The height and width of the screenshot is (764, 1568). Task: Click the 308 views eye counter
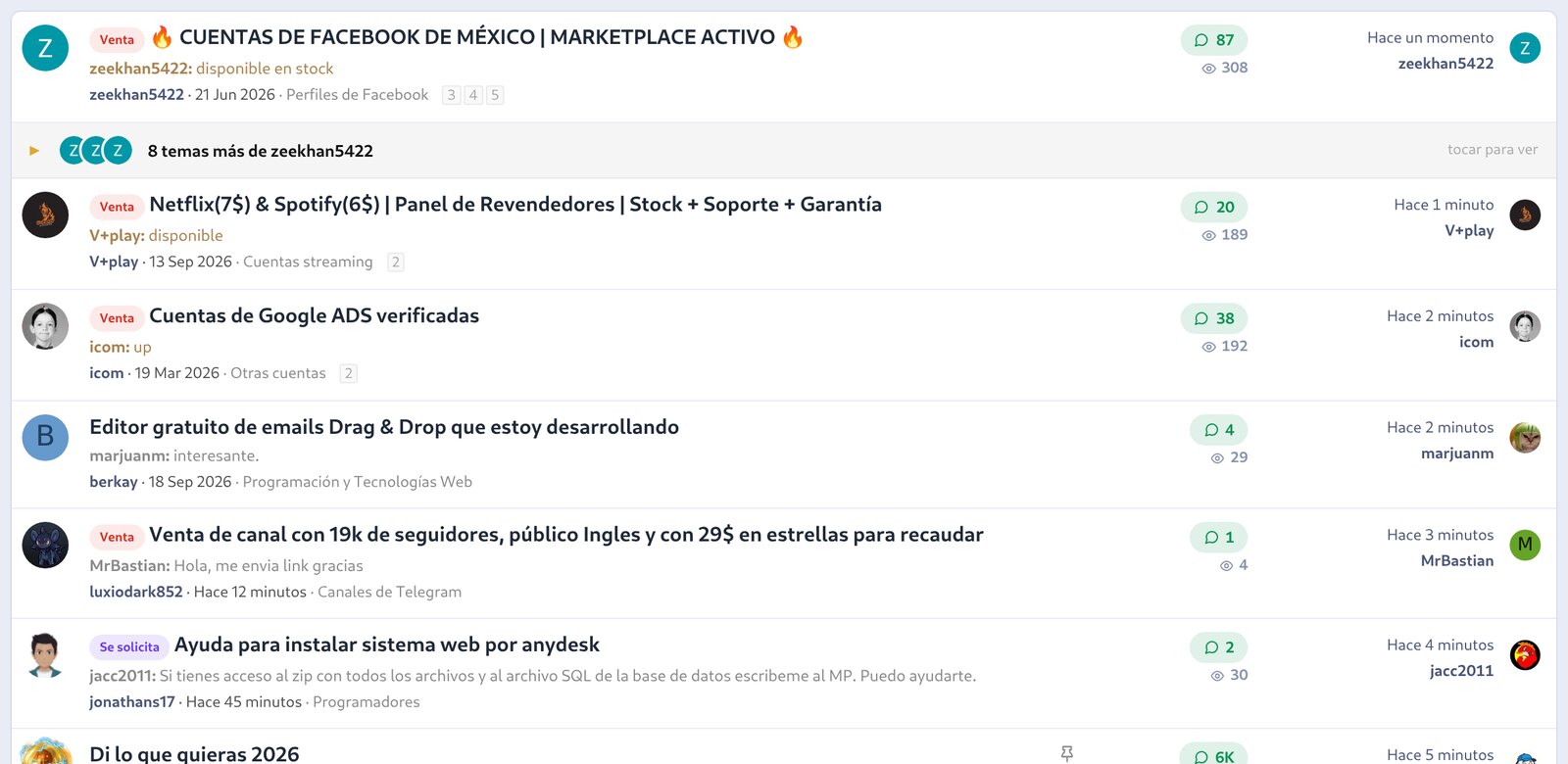coord(1225,68)
